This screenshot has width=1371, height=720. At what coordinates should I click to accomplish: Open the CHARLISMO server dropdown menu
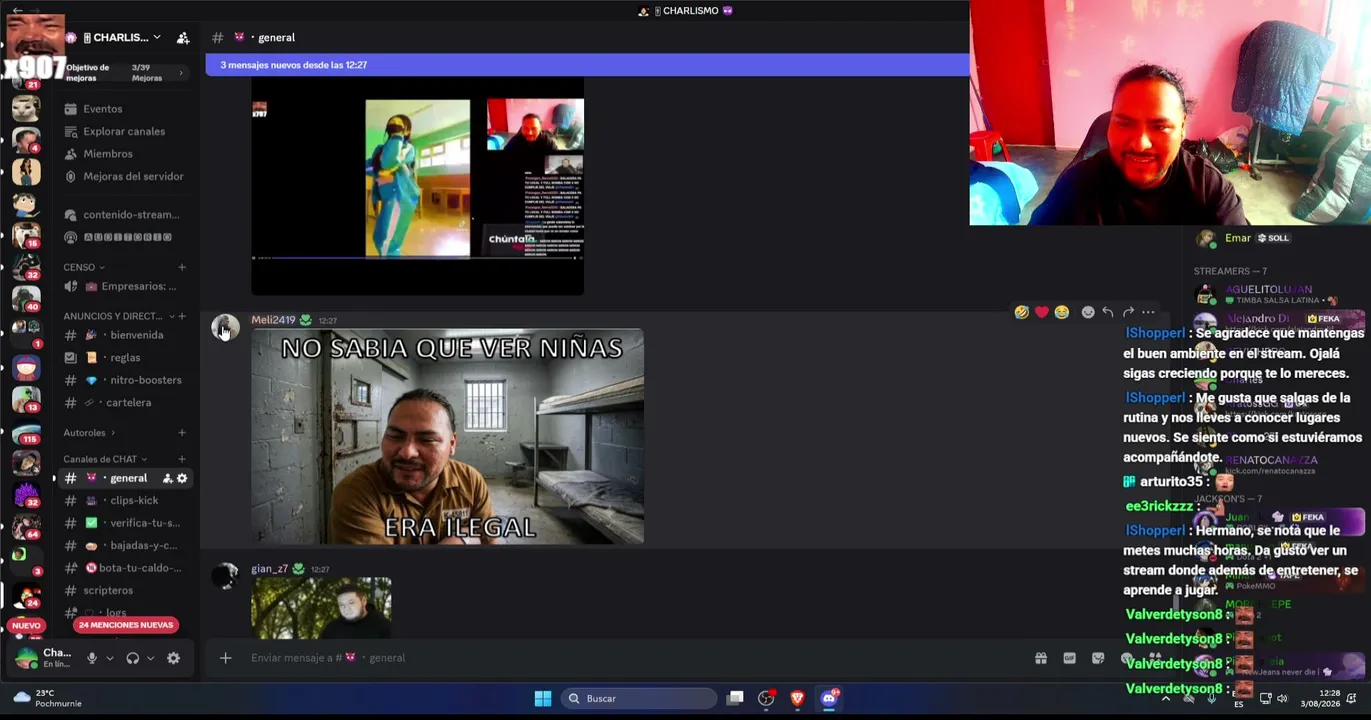(x=122, y=38)
